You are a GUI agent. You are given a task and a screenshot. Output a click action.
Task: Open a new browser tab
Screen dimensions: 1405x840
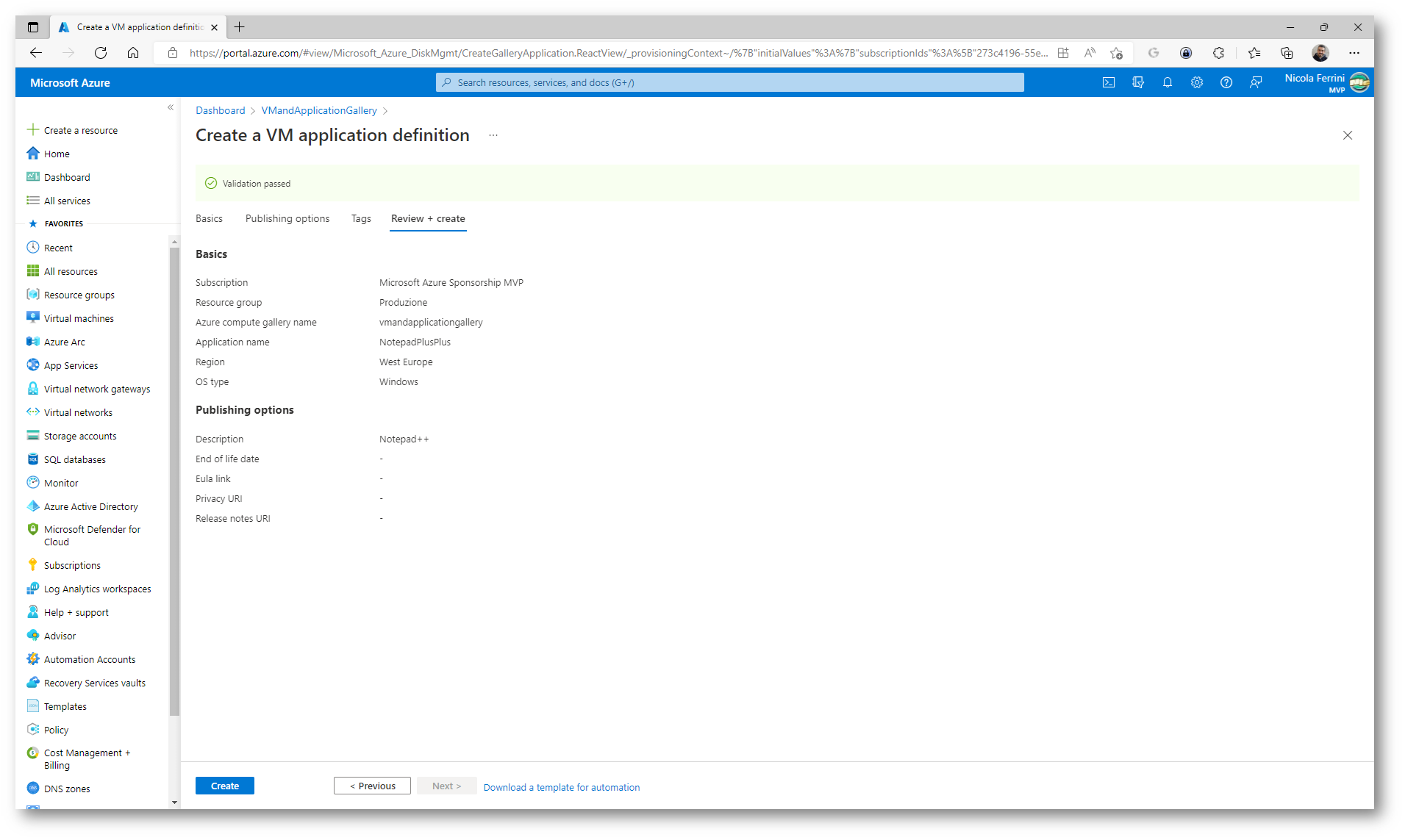[x=240, y=27]
